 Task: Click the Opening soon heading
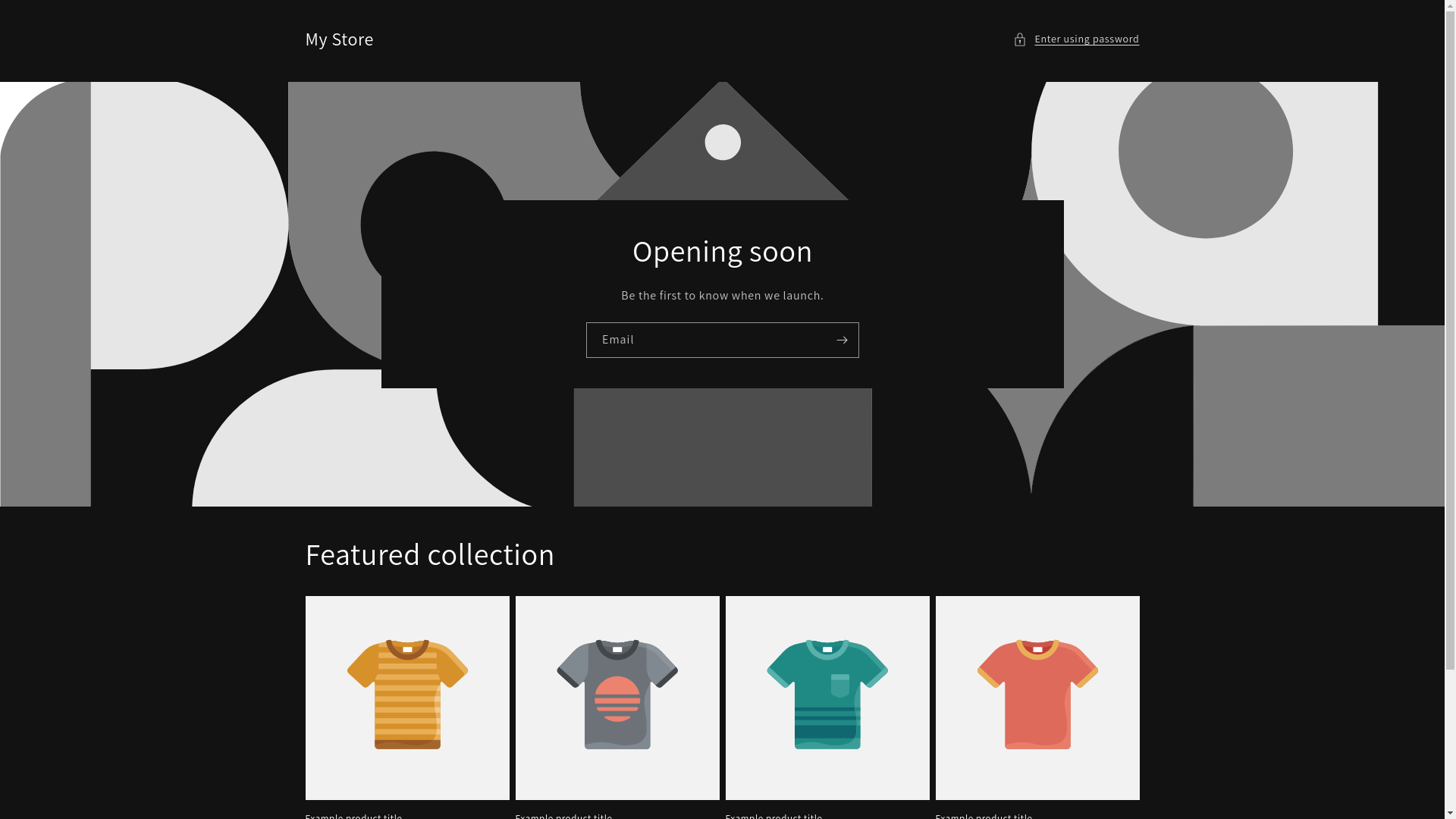(722, 252)
